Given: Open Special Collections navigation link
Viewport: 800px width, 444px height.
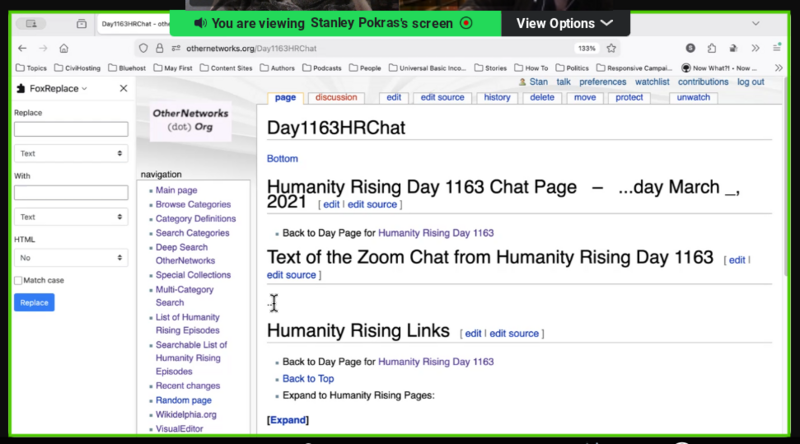Looking at the screenshot, I should tap(193, 275).
